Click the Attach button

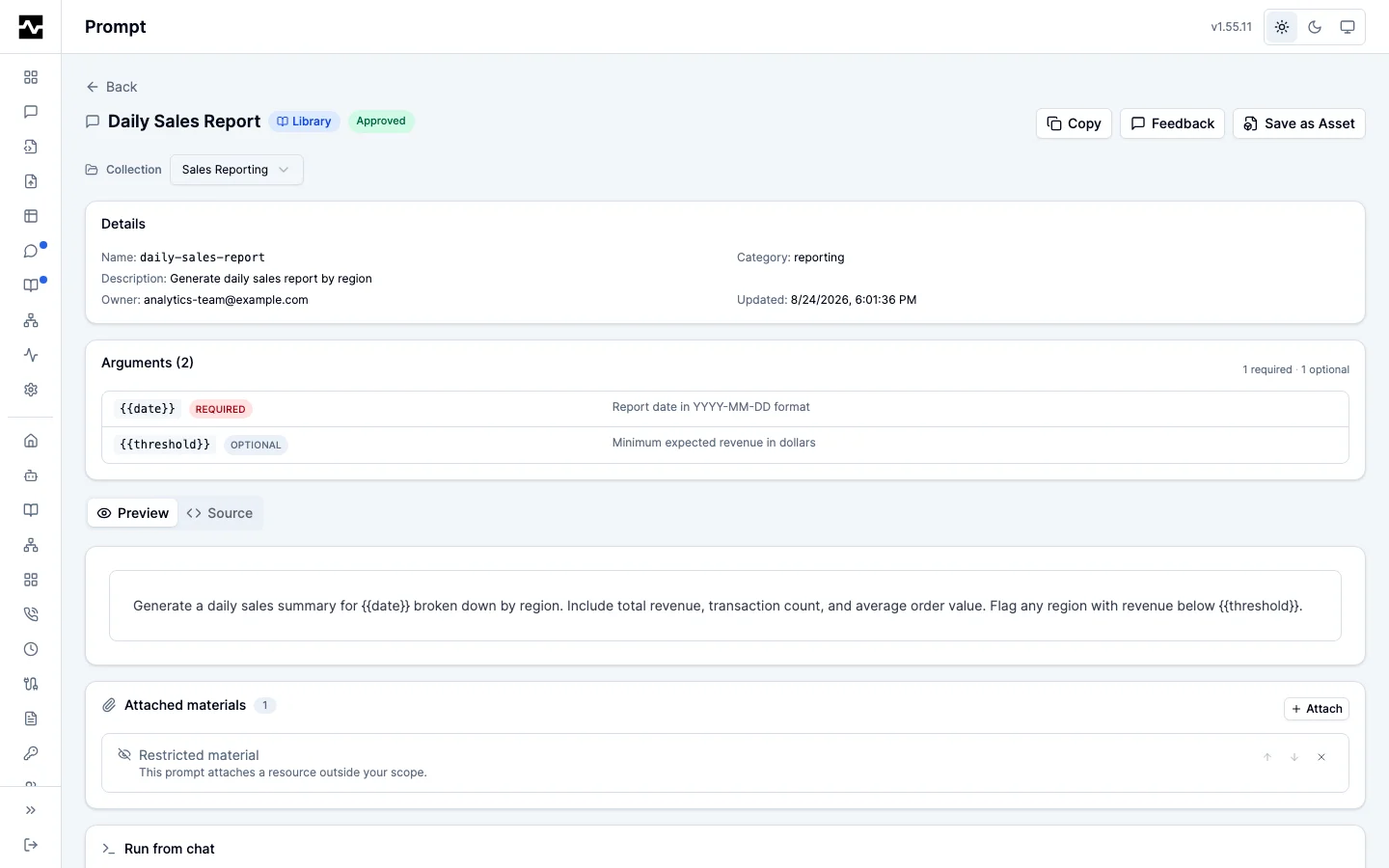click(1317, 709)
